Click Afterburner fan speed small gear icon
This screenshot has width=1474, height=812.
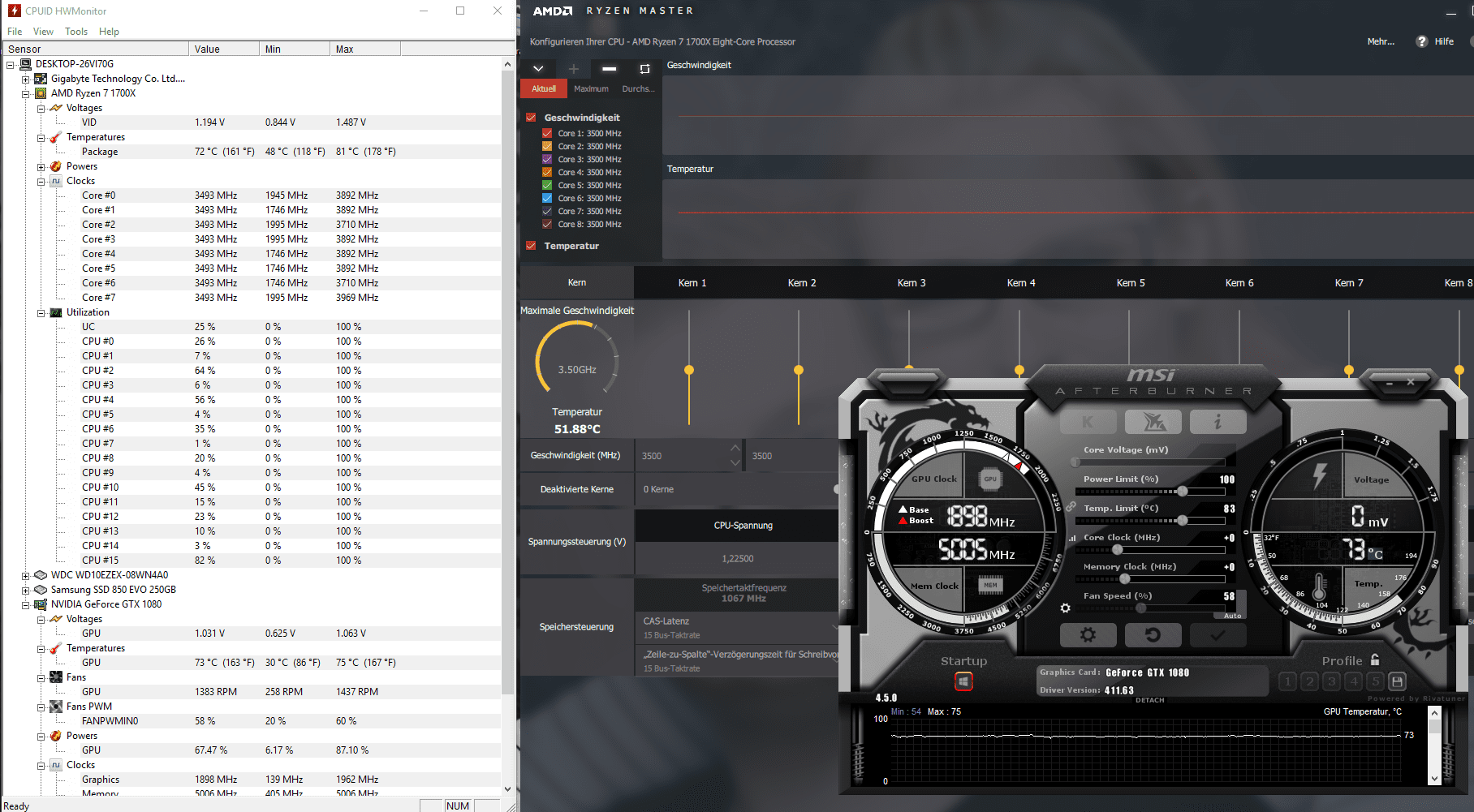pyautogui.click(x=1066, y=608)
